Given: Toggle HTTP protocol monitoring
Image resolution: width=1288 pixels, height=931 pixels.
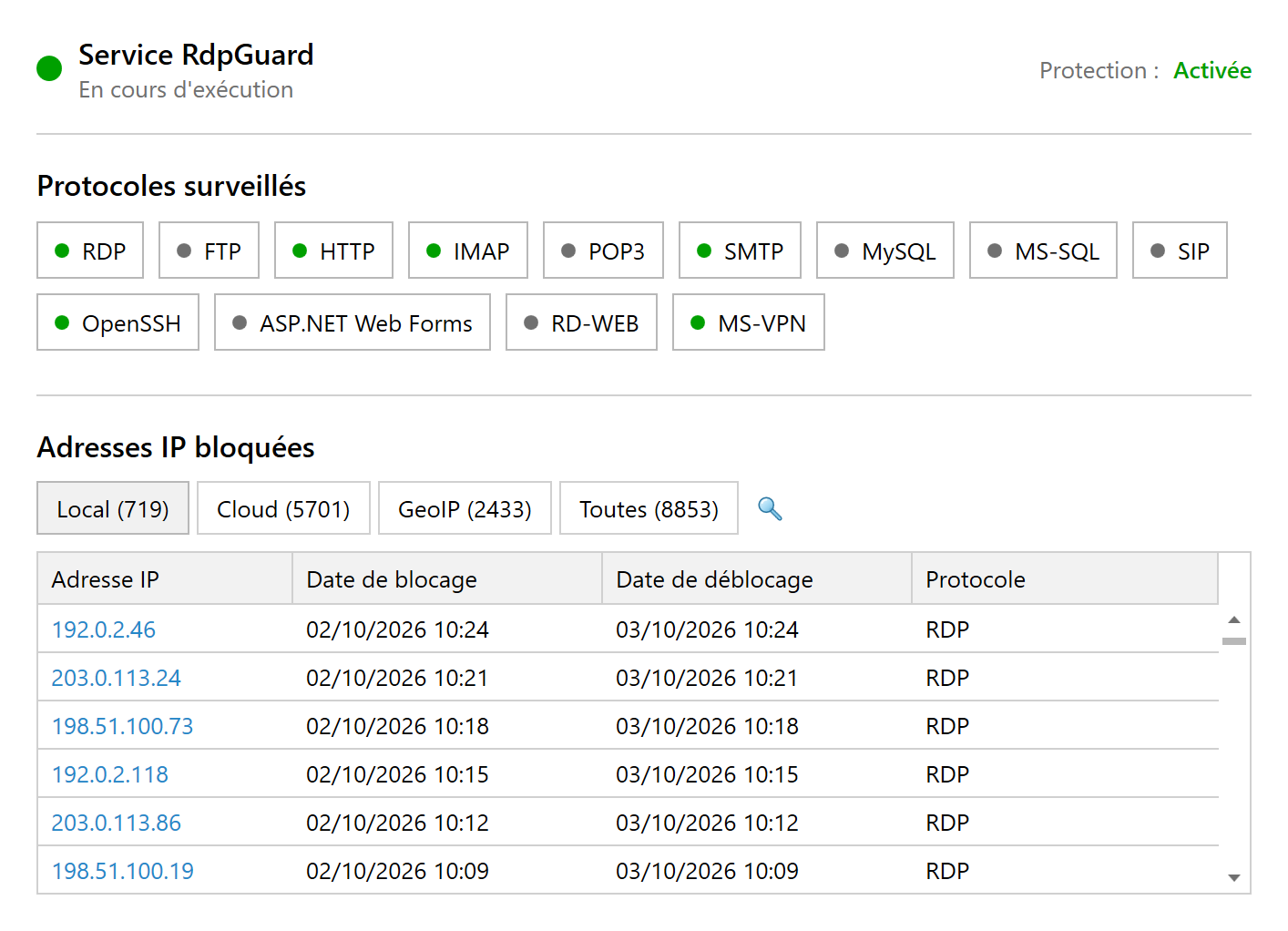Looking at the screenshot, I should coord(333,251).
